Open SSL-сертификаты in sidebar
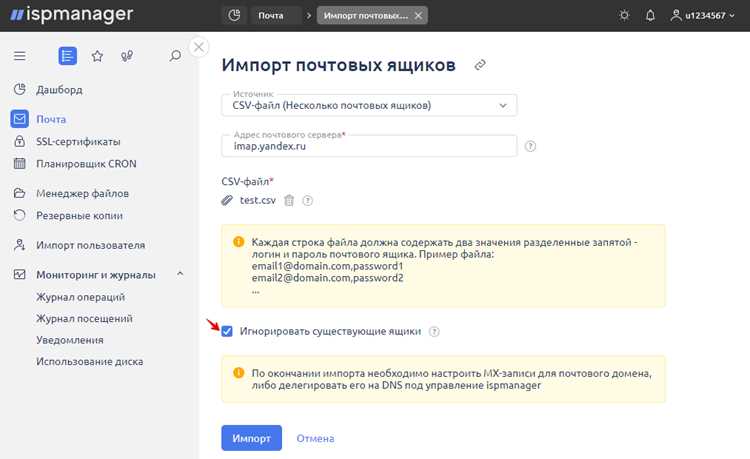This screenshot has width=750, height=459. click(78, 142)
